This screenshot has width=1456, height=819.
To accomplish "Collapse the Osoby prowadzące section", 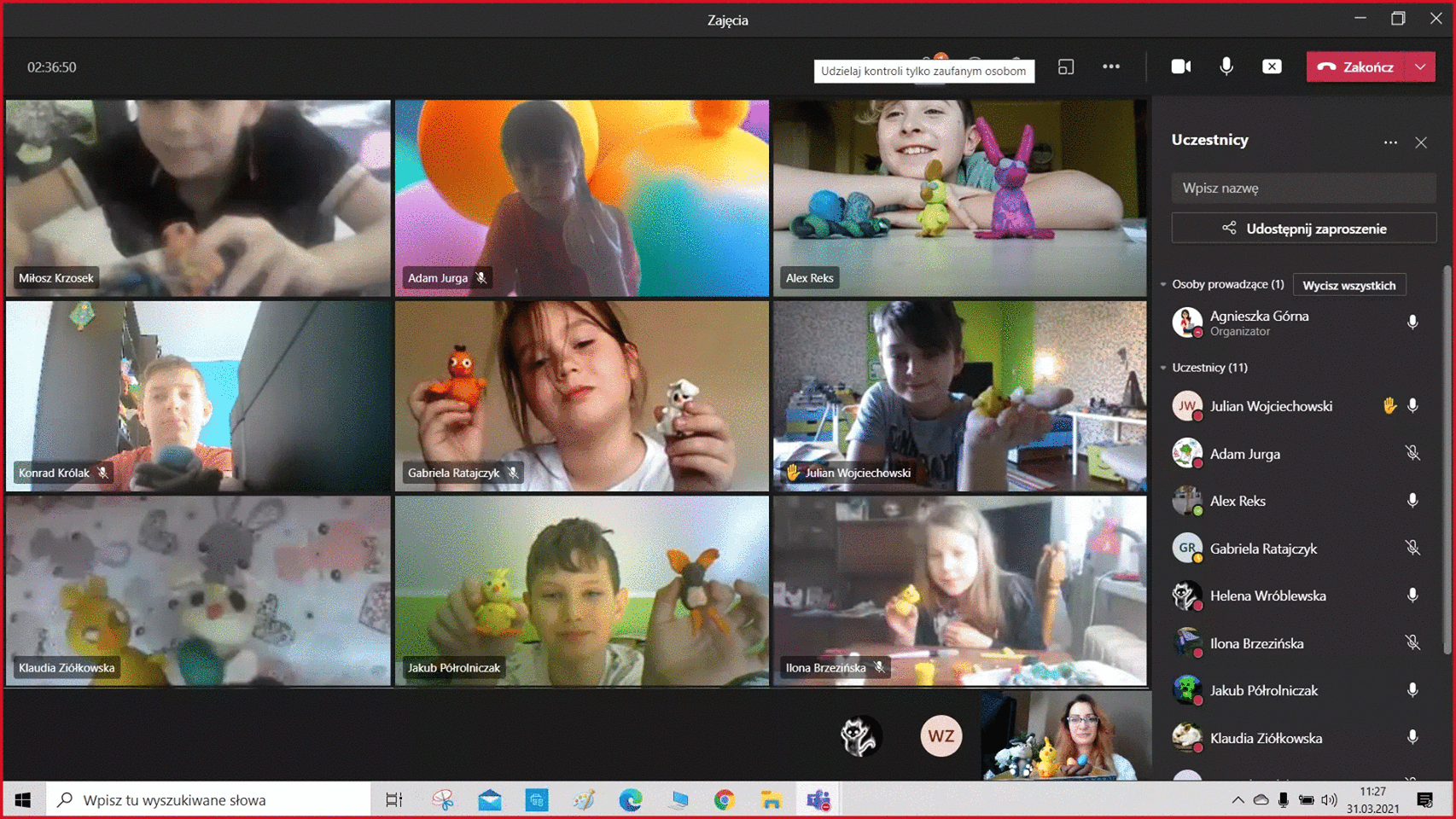I will [1163, 284].
